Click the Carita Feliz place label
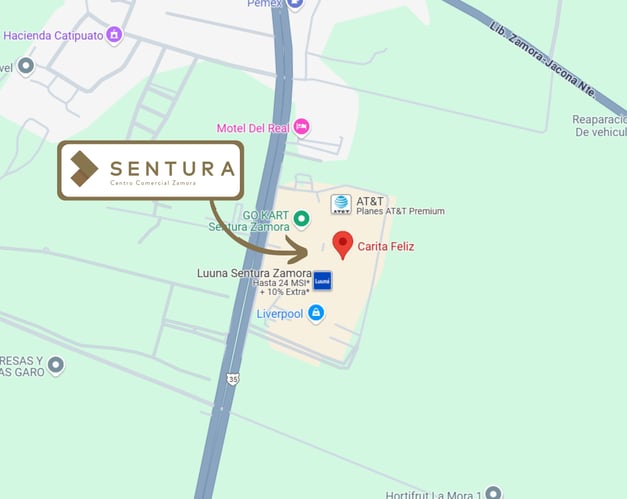627x499 pixels. [385, 246]
